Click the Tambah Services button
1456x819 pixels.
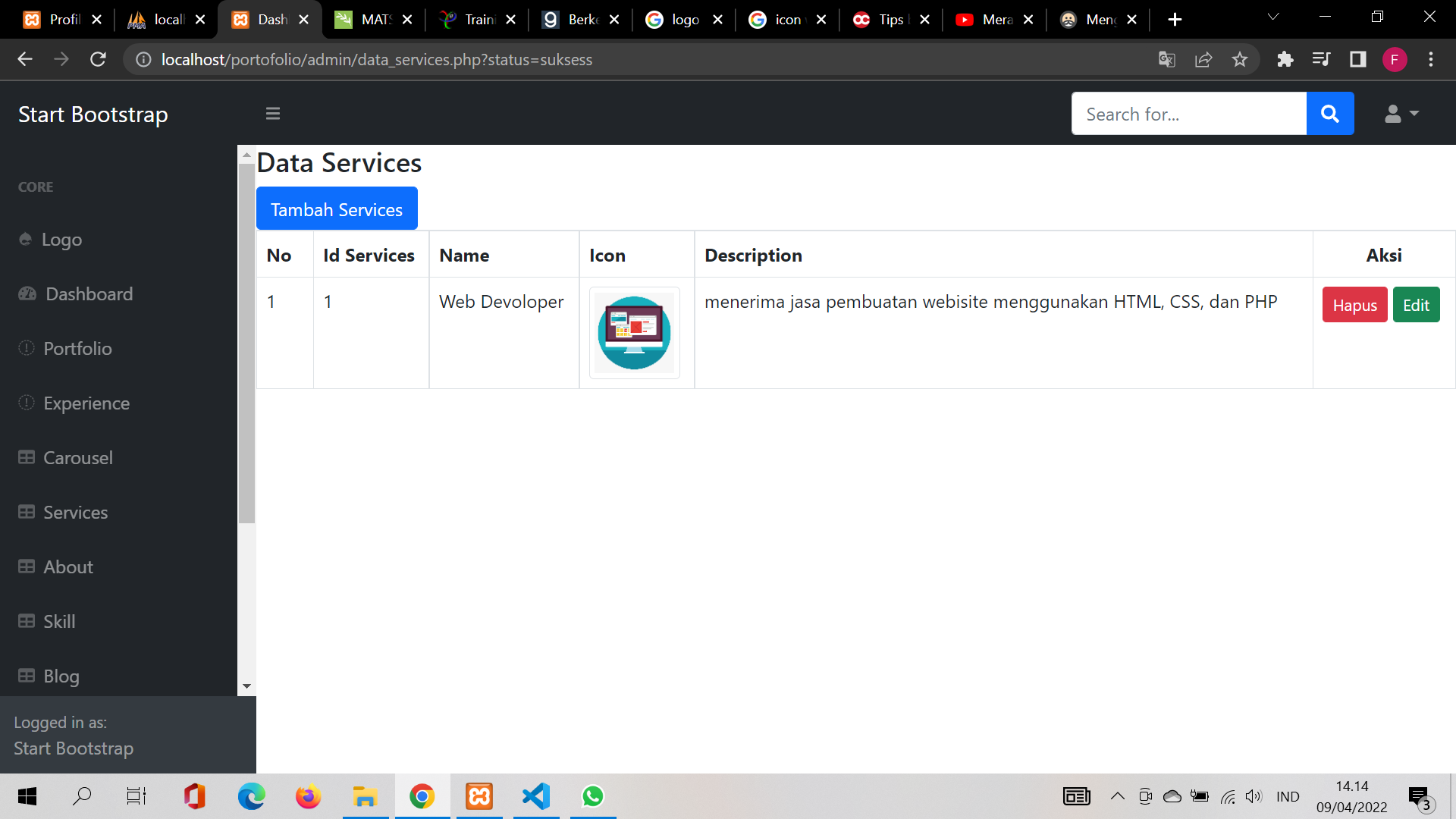coord(337,209)
